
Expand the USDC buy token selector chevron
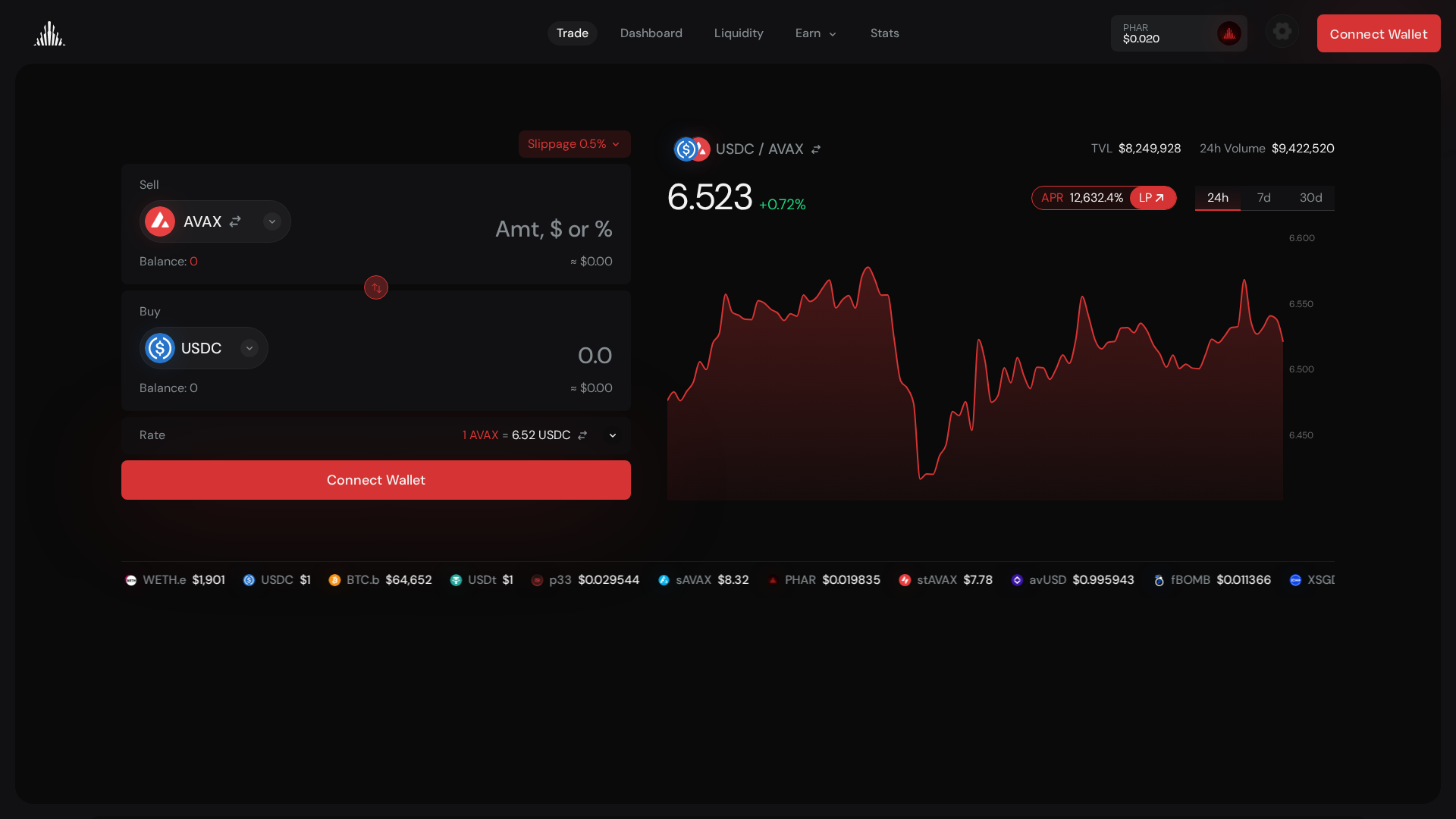click(x=249, y=348)
